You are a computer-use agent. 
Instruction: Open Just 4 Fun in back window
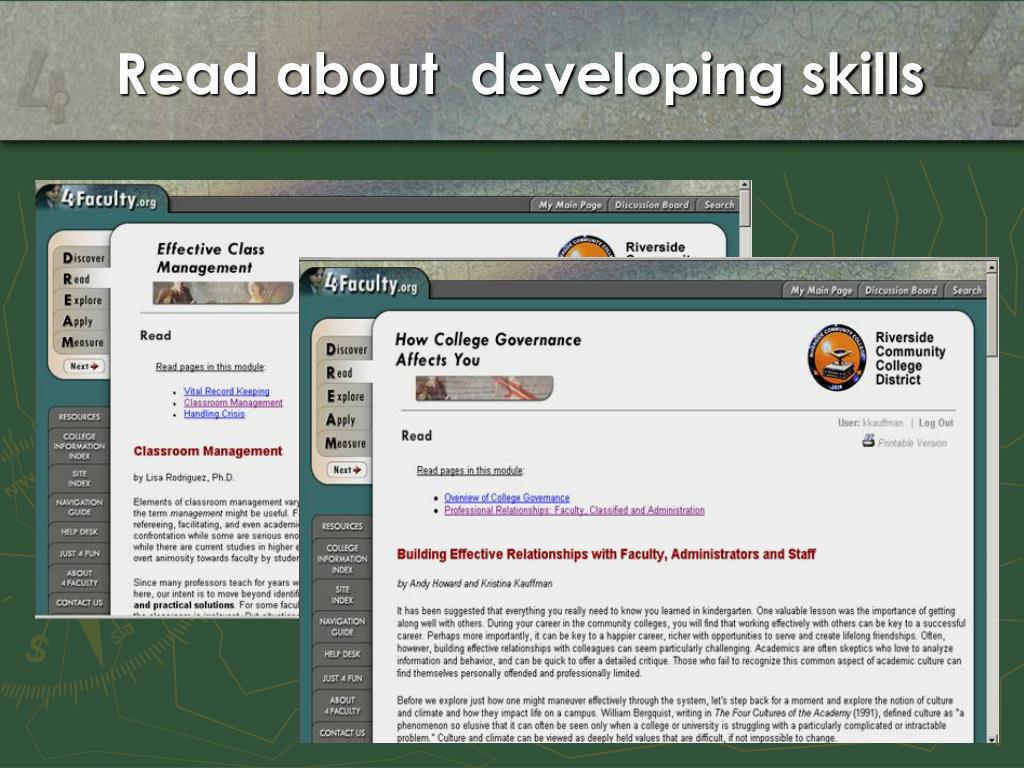(80, 554)
